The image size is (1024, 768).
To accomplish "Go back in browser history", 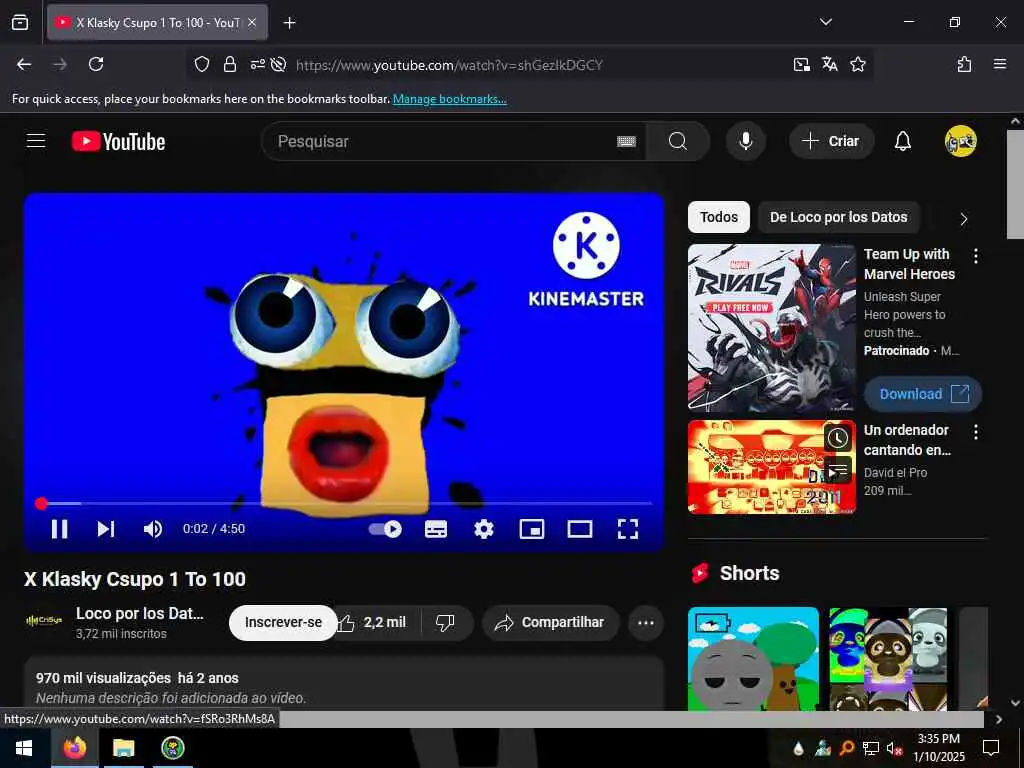I will pyautogui.click(x=24, y=64).
